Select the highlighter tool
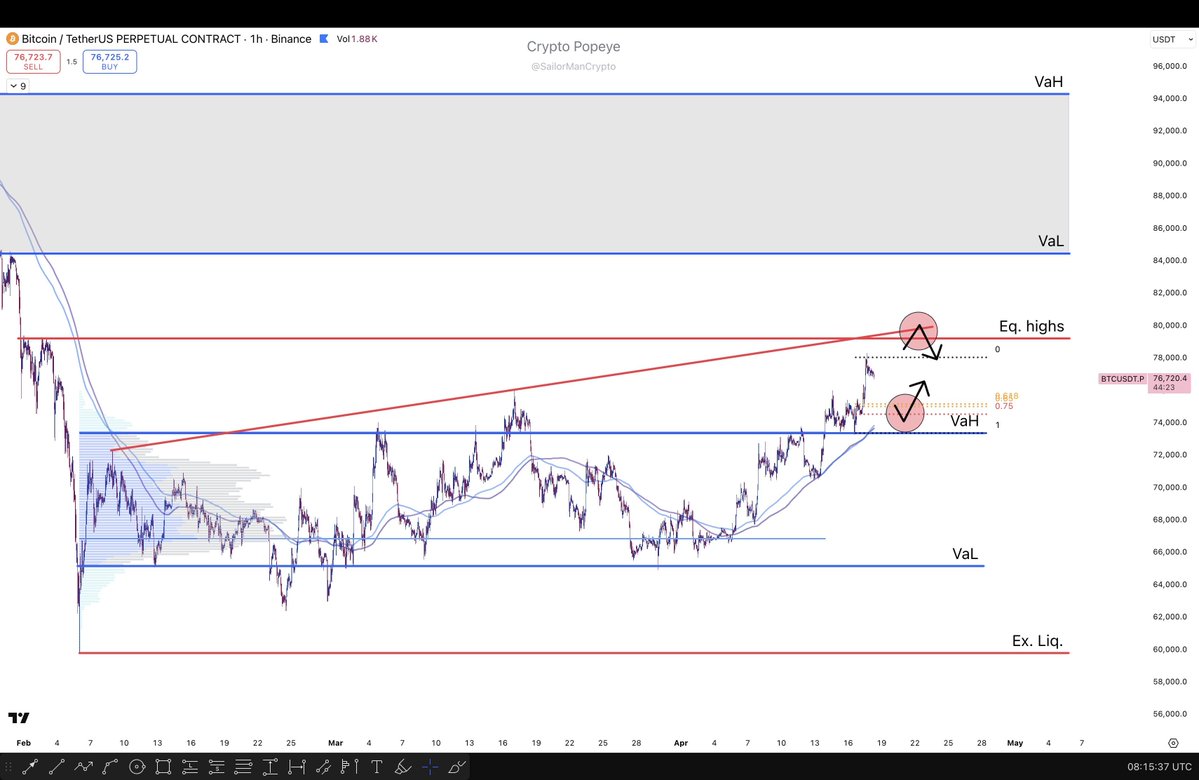Screen dimensions: 1199x780 (x=403, y=766)
